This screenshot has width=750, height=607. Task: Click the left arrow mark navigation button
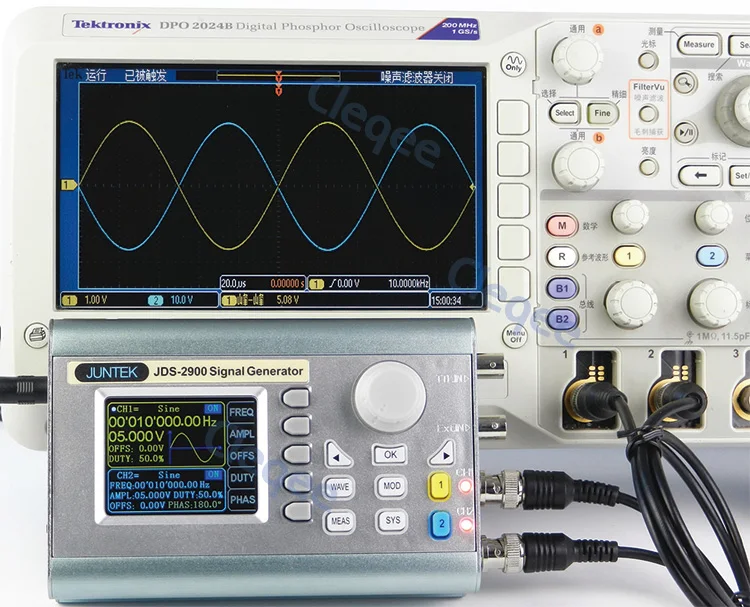coord(700,176)
